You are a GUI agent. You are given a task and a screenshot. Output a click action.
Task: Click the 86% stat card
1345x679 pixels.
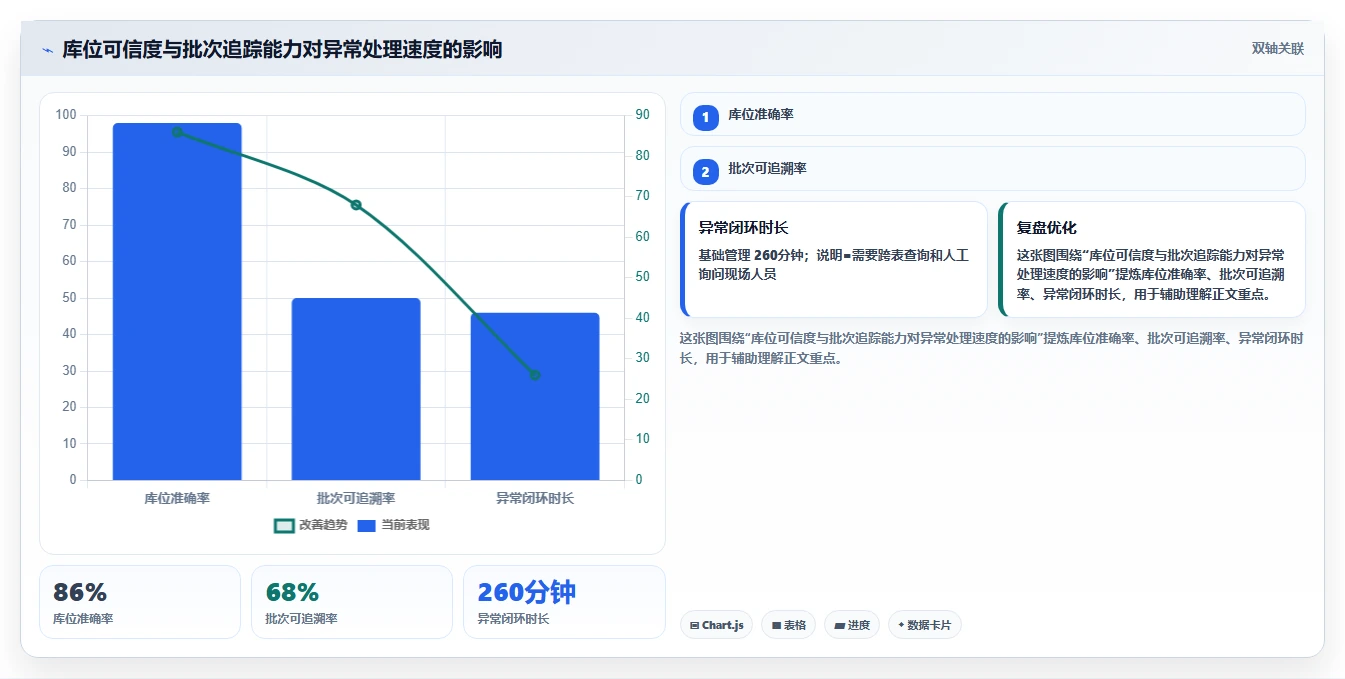pyautogui.click(x=140, y=602)
